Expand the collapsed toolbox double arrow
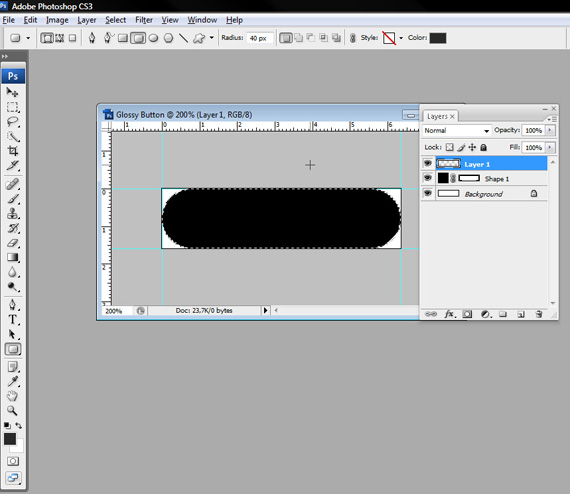570x494 pixels. (x=5, y=56)
